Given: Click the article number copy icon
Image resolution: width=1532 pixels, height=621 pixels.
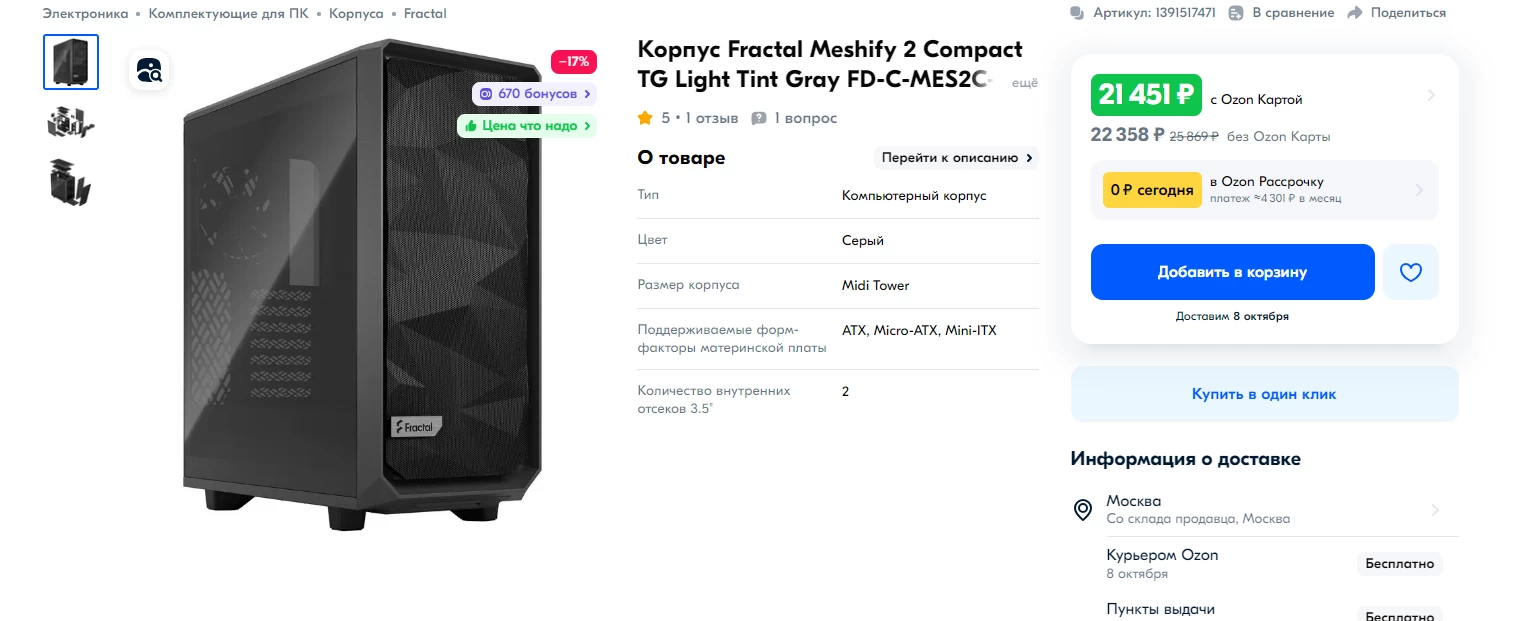Looking at the screenshot, I should 1077,13.
